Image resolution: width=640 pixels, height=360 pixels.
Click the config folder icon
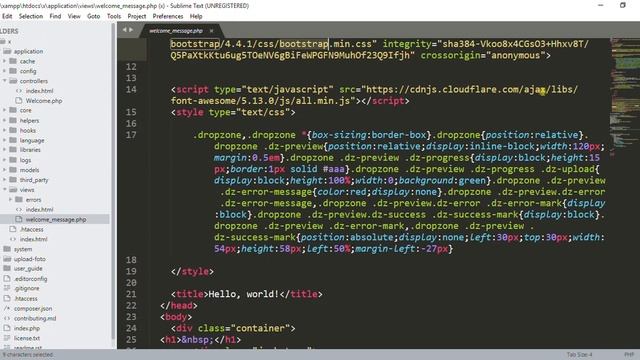[x=13, y=71]
